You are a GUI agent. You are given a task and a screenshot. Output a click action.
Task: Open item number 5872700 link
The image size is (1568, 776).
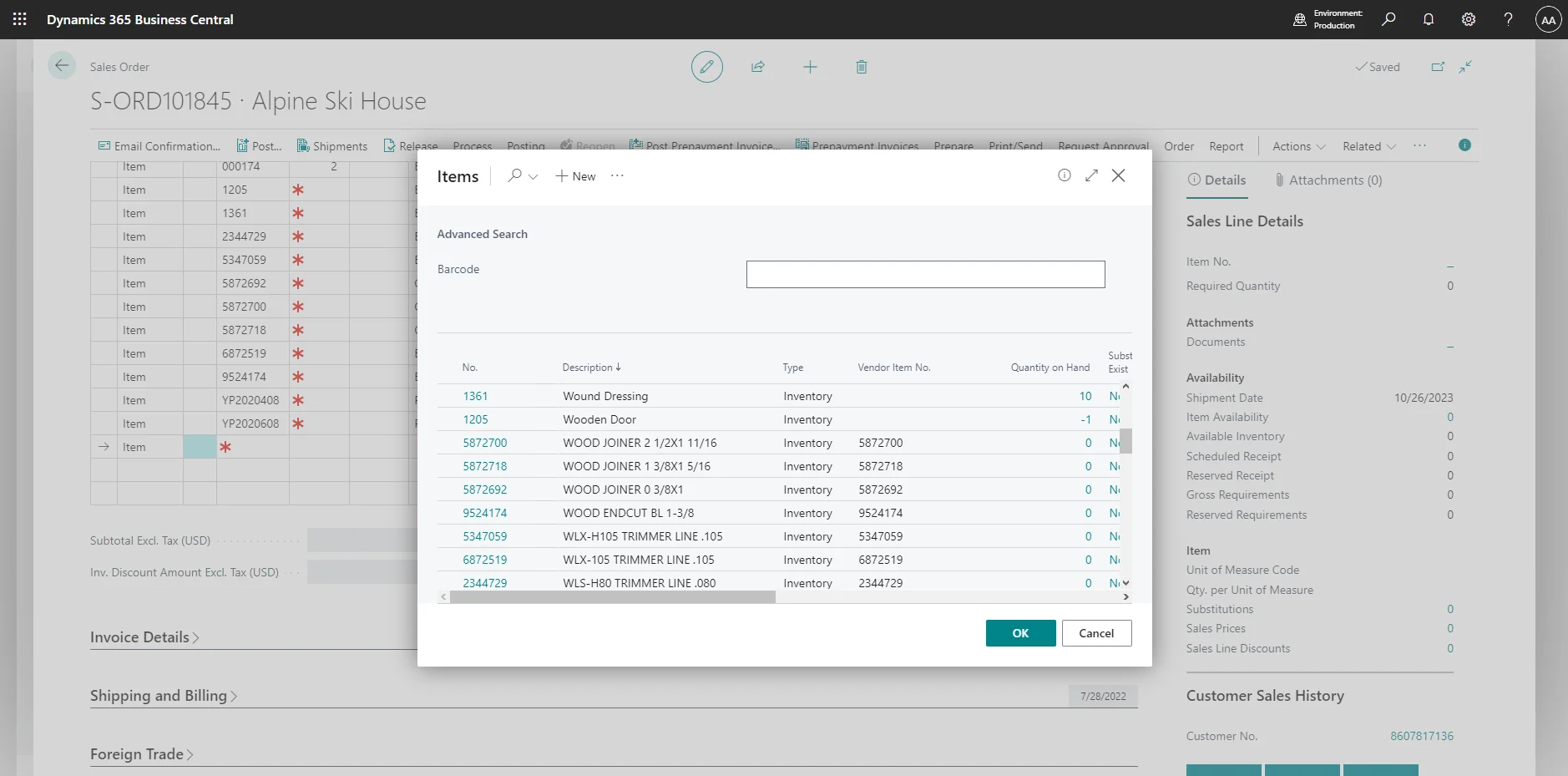tap(484, 443)
